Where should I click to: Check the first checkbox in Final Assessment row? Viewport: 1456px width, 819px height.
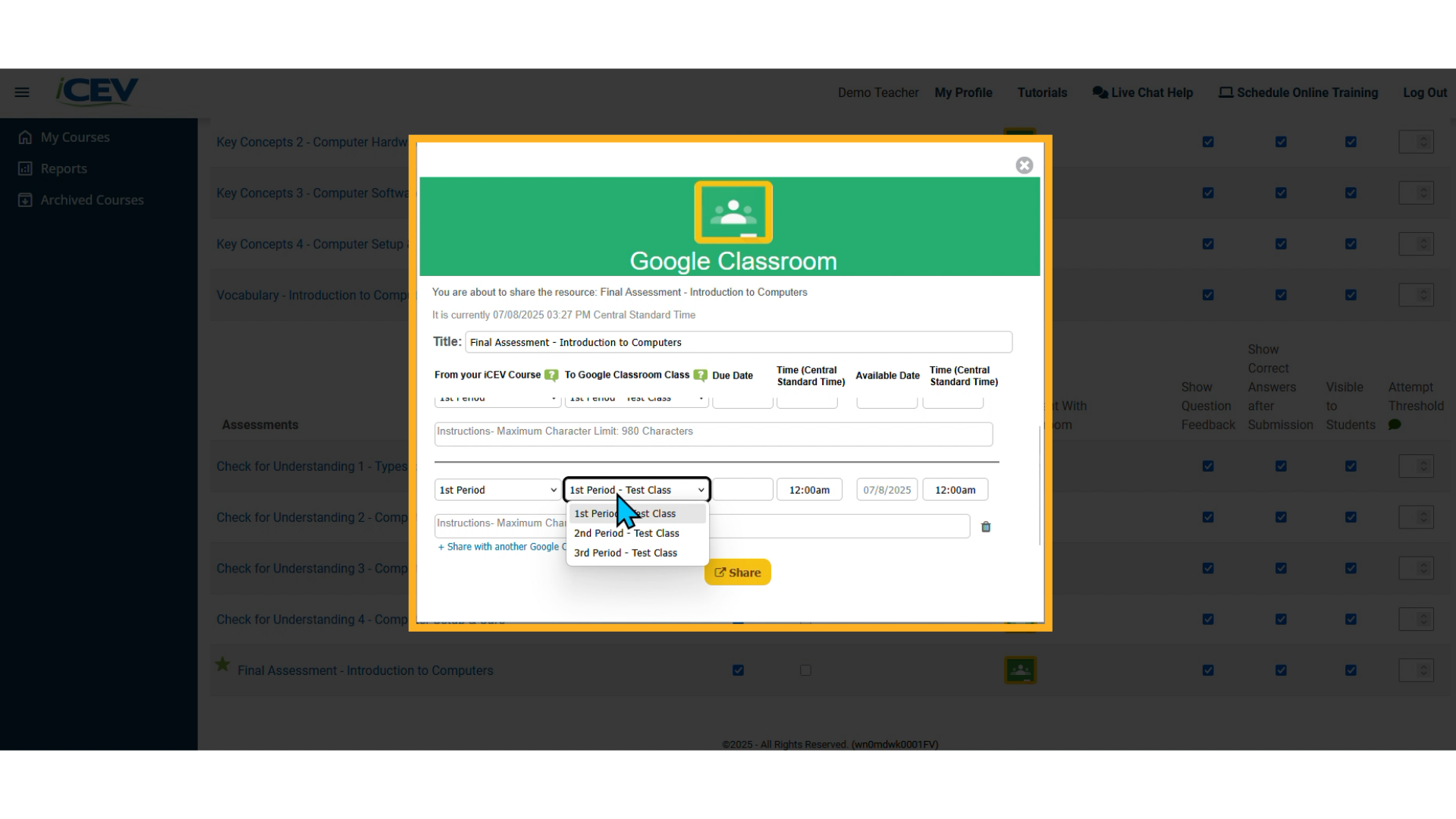tap(738, 670)
